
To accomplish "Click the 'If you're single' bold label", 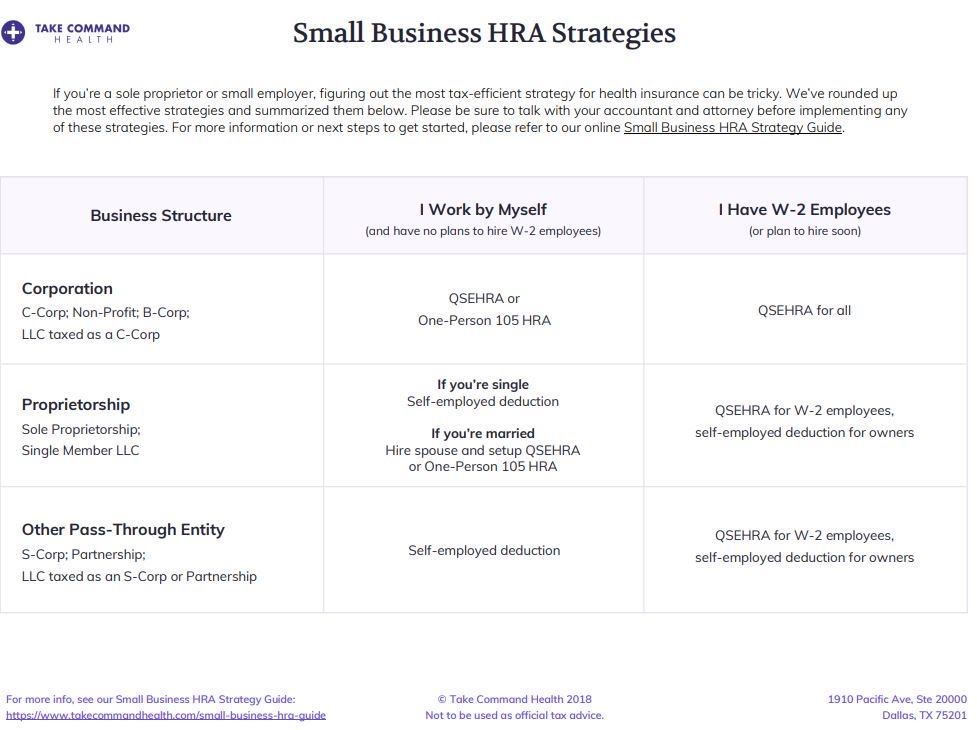I will click(x=483, y=384).
